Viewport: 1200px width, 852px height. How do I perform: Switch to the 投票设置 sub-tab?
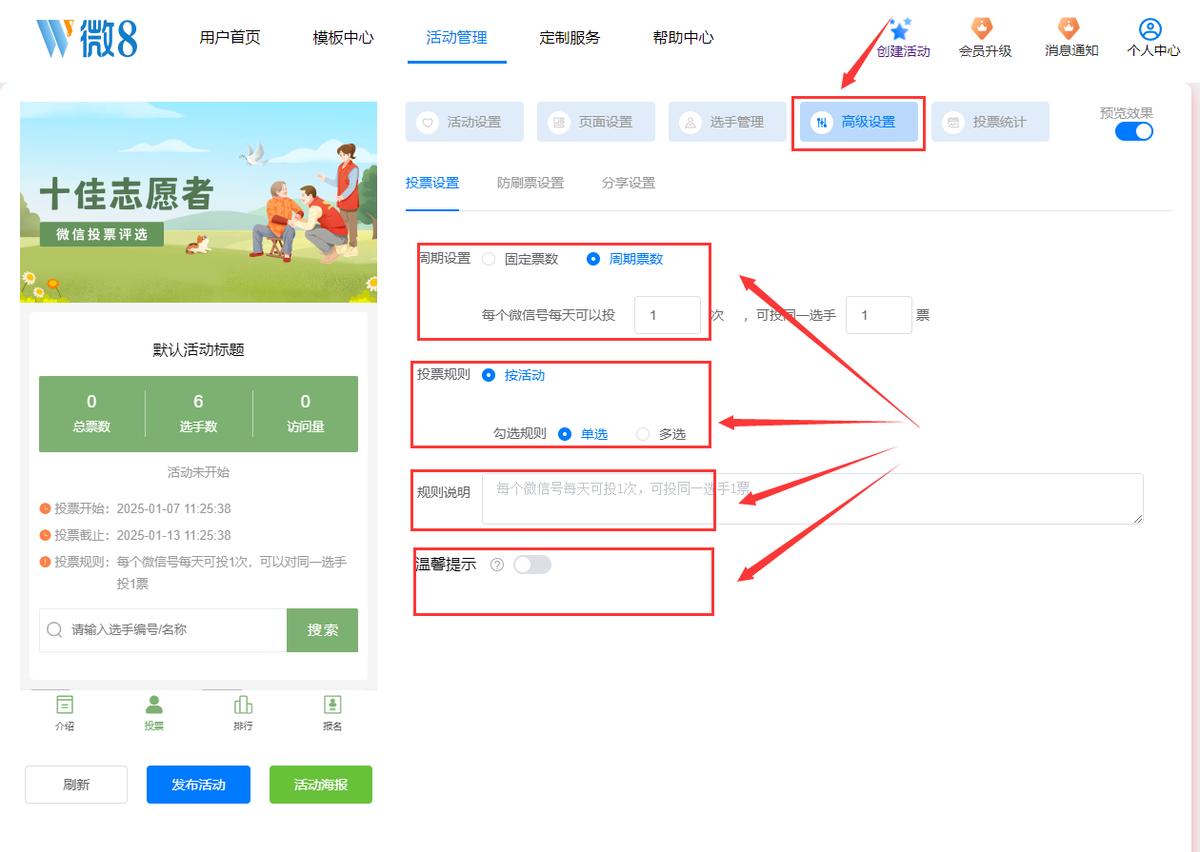click(x=432, y=183)
